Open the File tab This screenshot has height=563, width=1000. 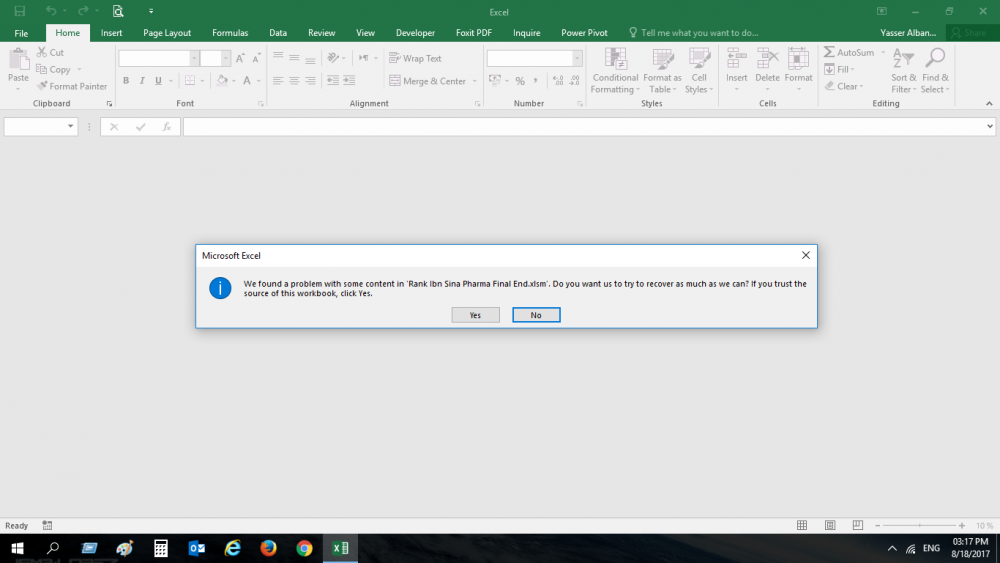21,33
